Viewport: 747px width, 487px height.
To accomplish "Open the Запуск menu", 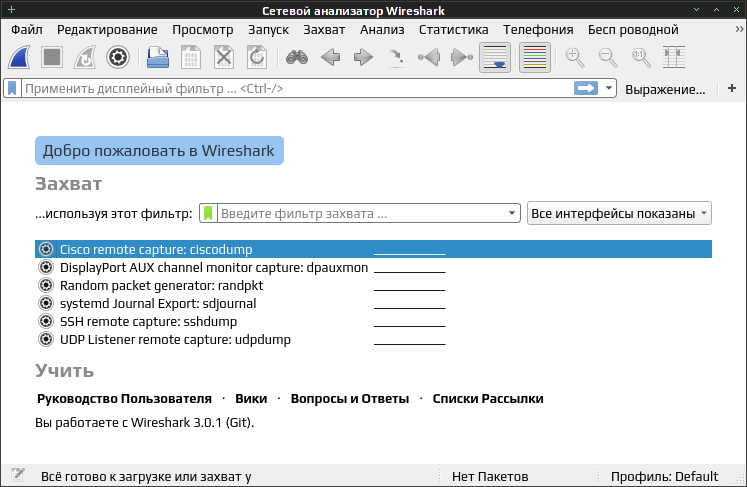I will (x=268, y=30).
